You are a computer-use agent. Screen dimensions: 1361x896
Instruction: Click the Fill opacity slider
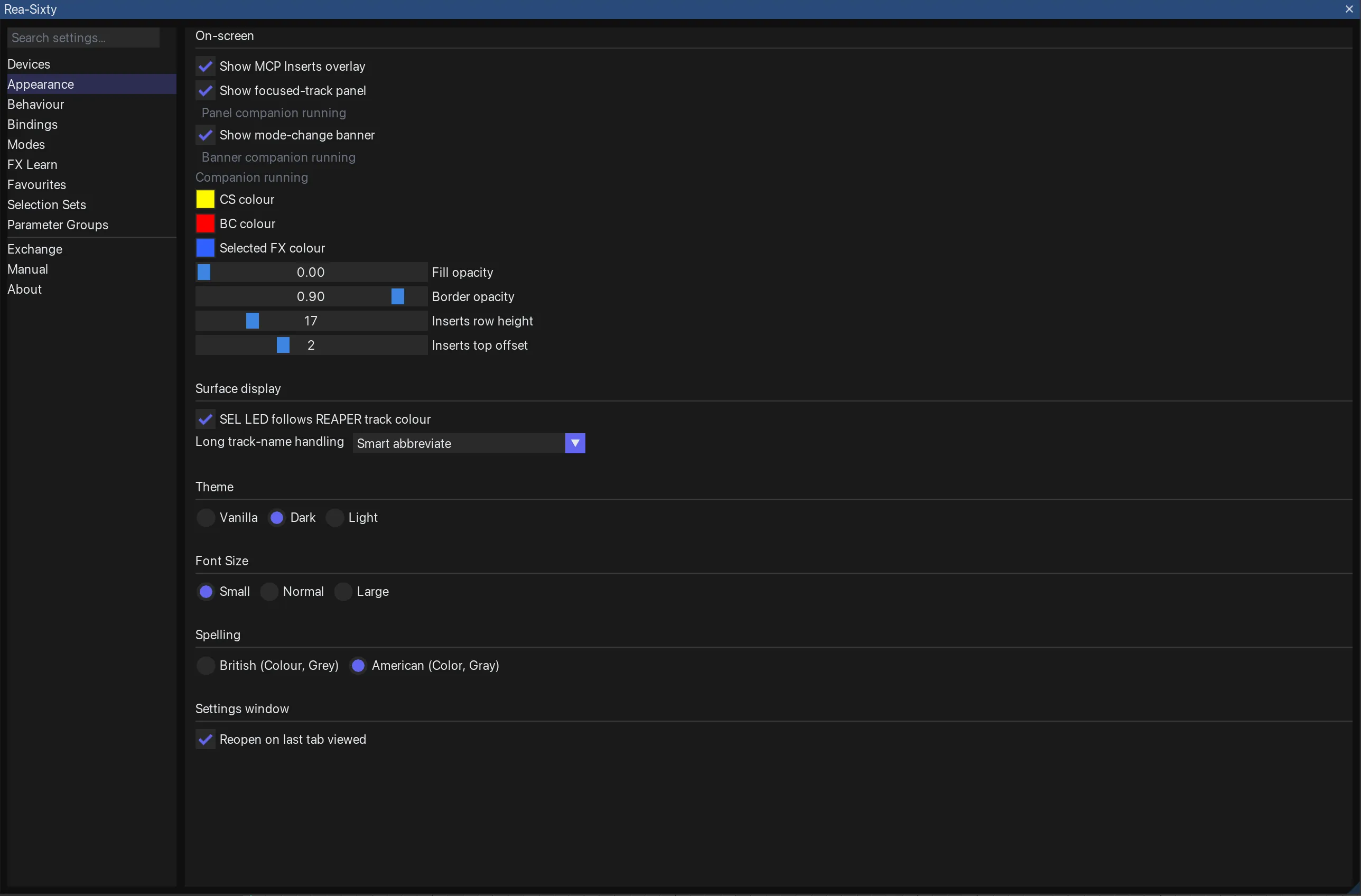click(311, 272)
